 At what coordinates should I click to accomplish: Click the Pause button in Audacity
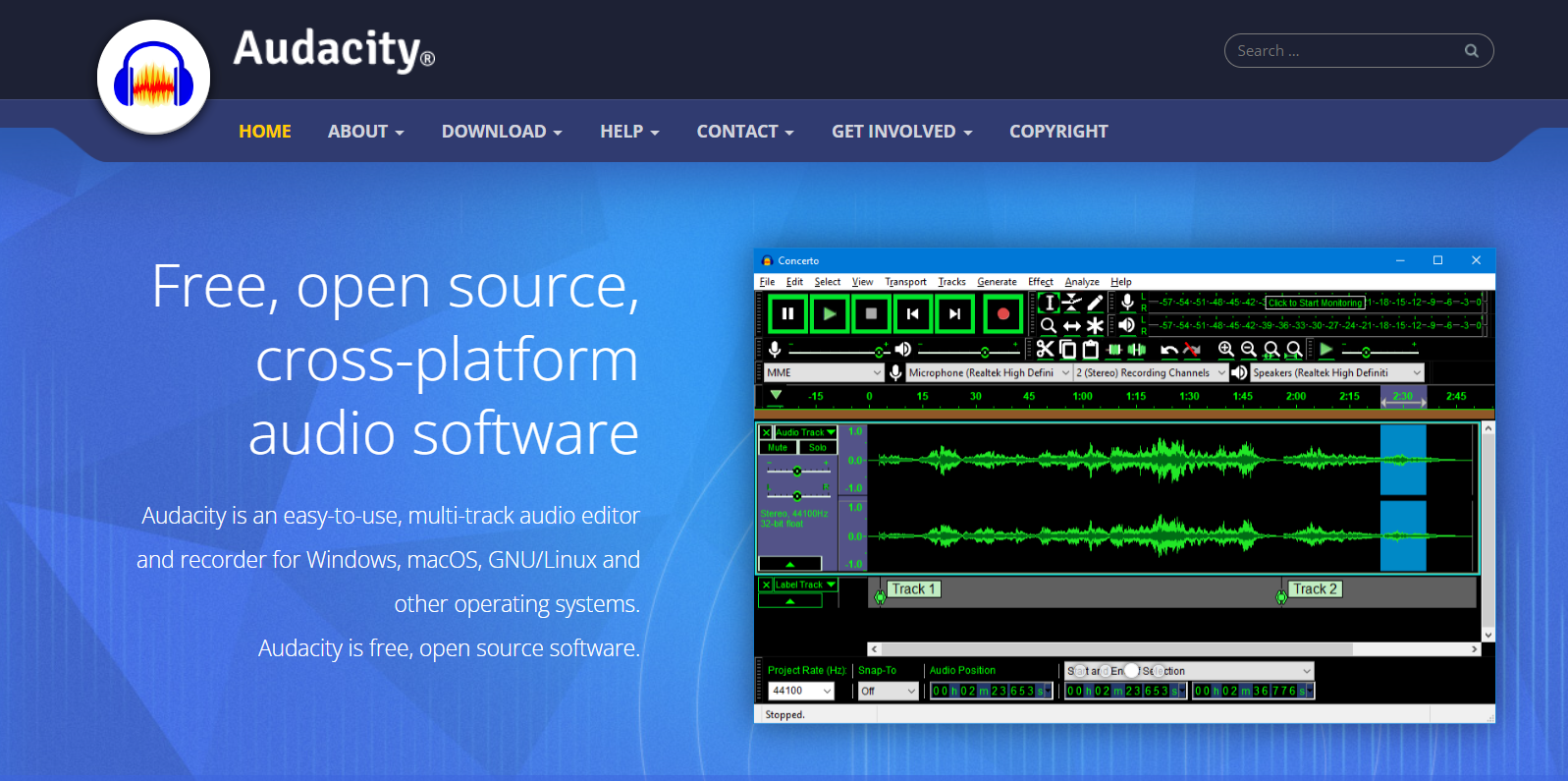point(787,314)
